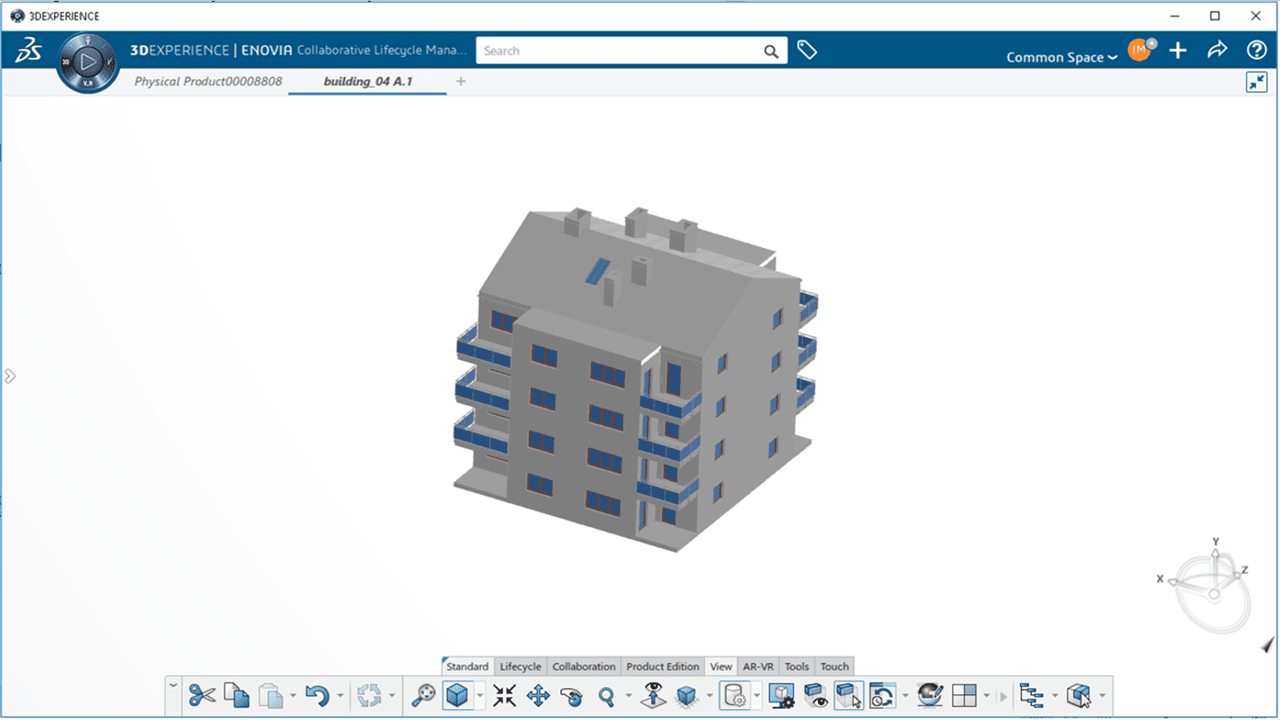This screenshot has width=1280, height=720.
Task: Toggle the multi-view layout grid
Action: [x=964, y=695]
